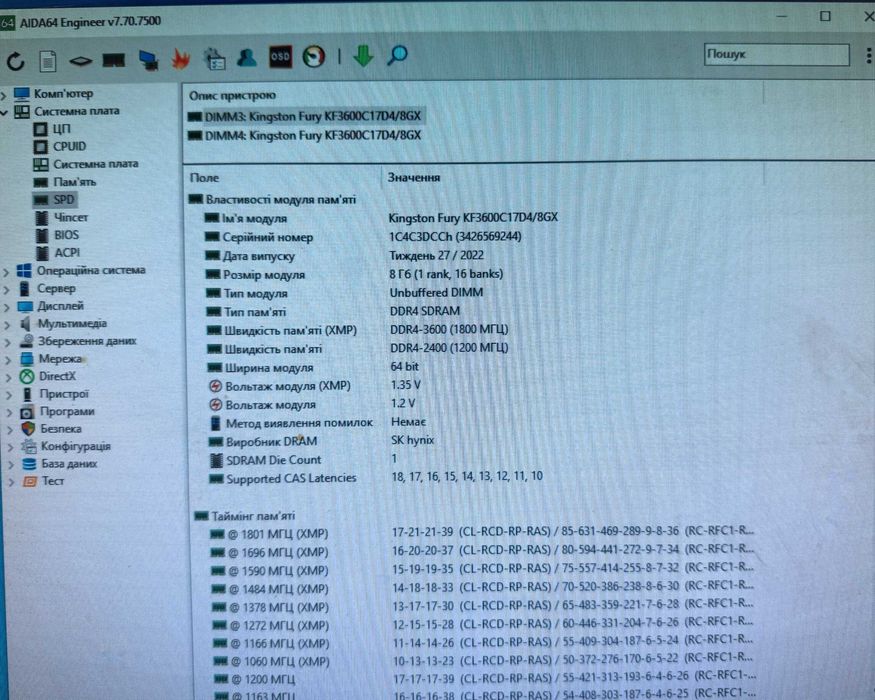Click the green download arrow icon
The width and height of the screenshot is (875, 700).
click(364, 55)
